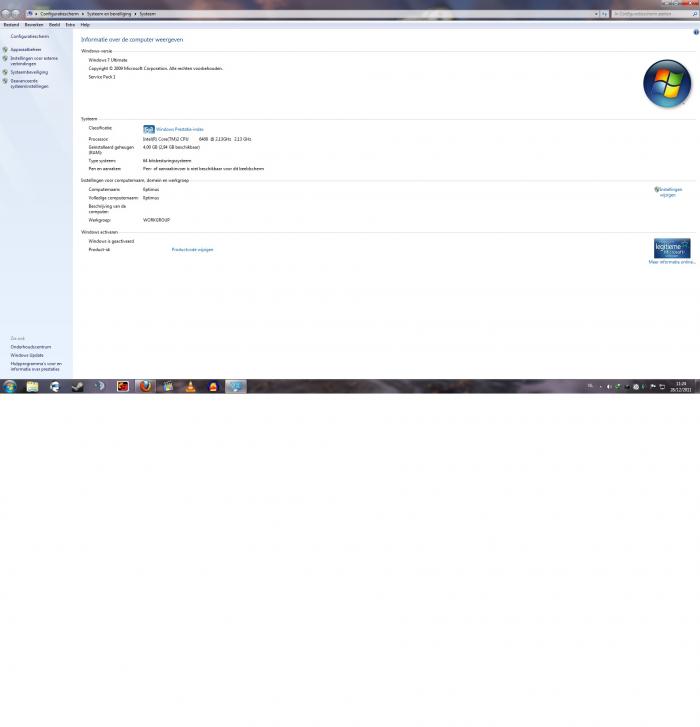Click the genuine Microsoft software badge
This screenshot has width=700, height=727.
(x=672, y=248)
